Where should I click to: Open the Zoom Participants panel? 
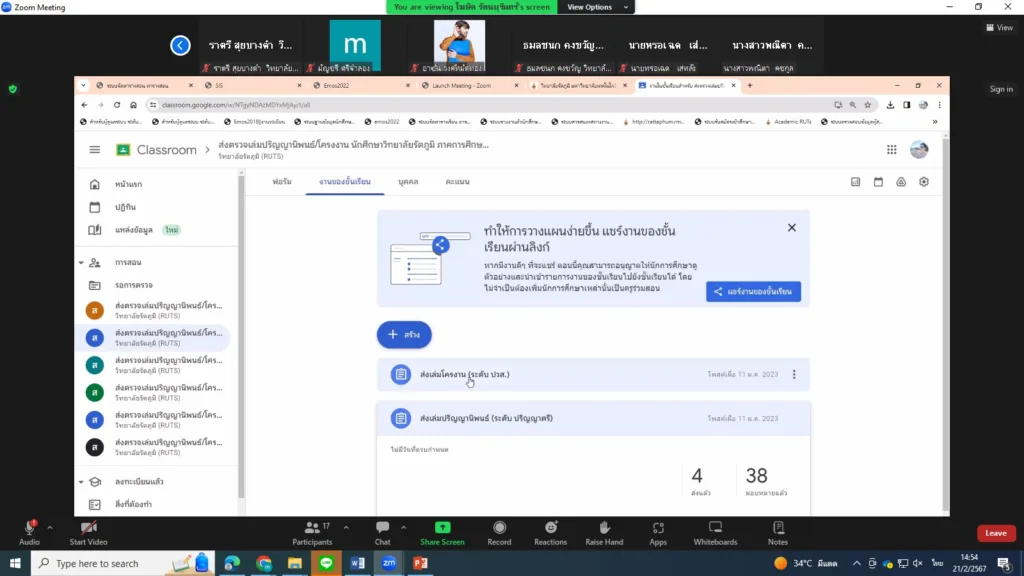[x=312, y=532]
